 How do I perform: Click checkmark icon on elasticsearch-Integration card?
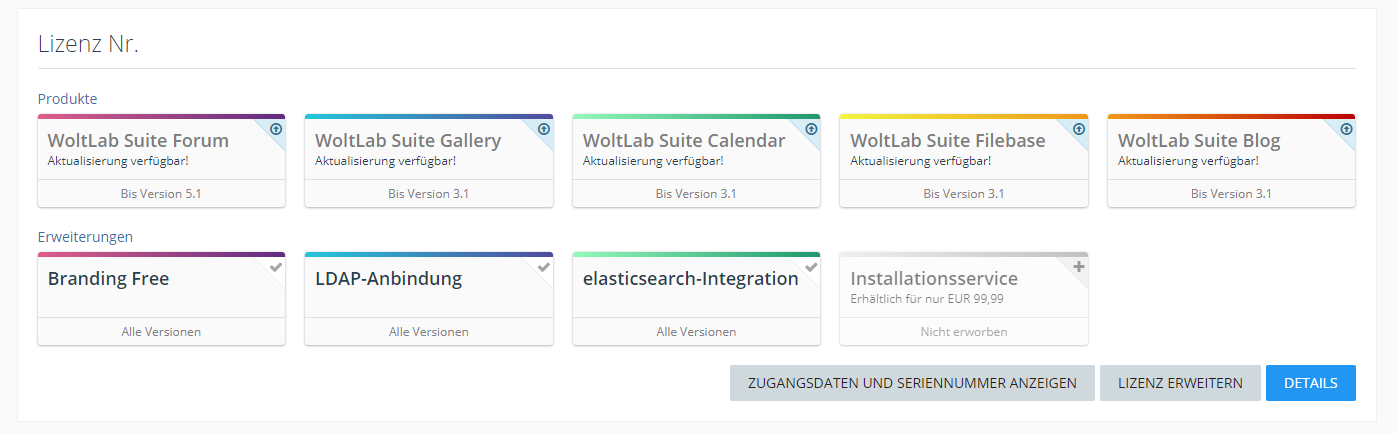(811, 267)
